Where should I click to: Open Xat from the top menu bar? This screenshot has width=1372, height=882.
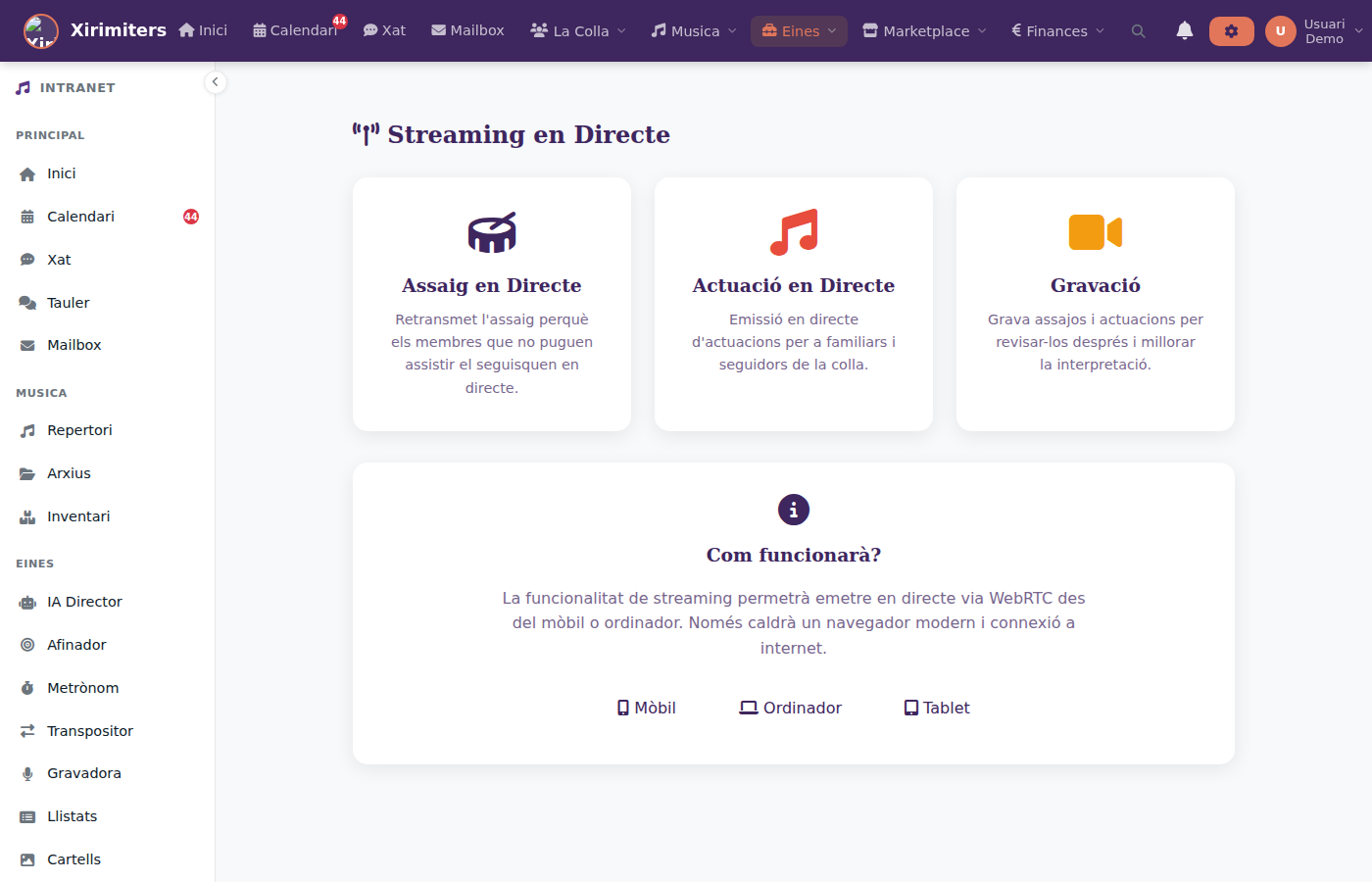point(385,30)
